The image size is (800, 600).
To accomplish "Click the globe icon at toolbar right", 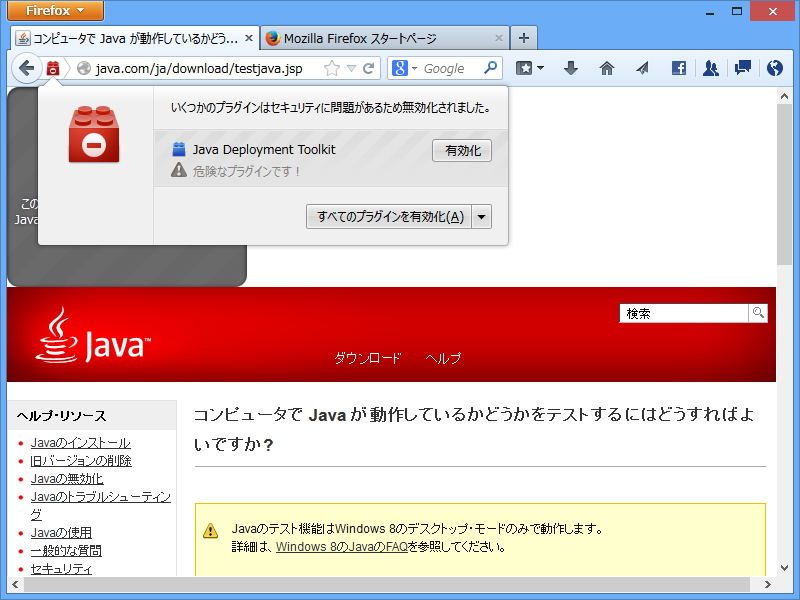I will coord(774,68).
